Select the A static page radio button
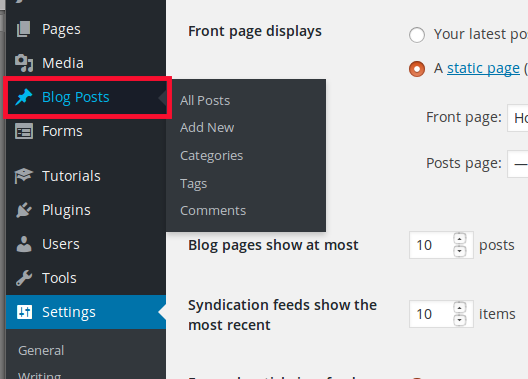 tap(417, 69)
